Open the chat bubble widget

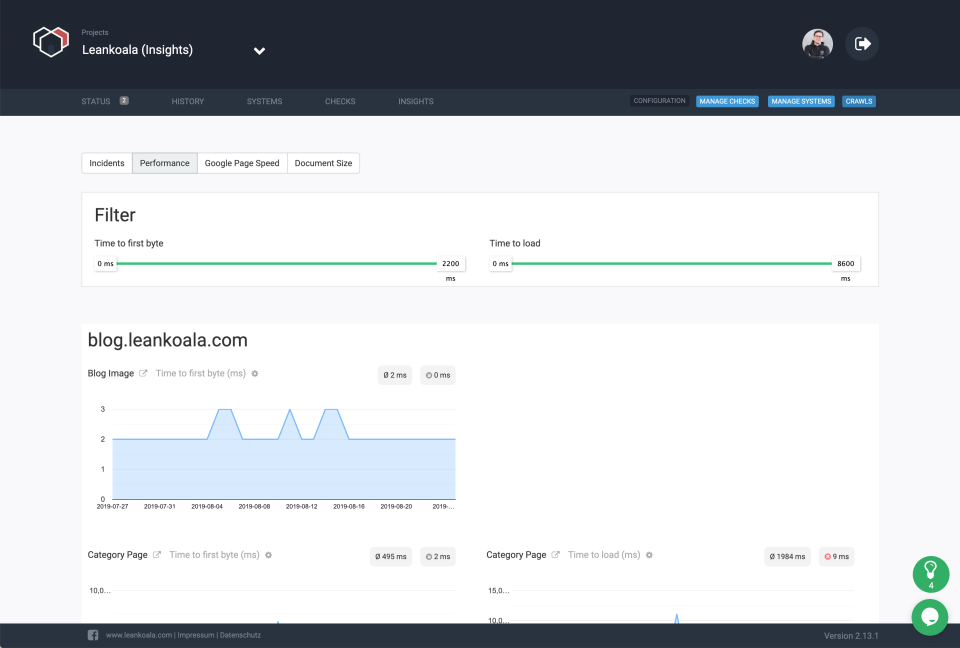(x=930, y=617)
